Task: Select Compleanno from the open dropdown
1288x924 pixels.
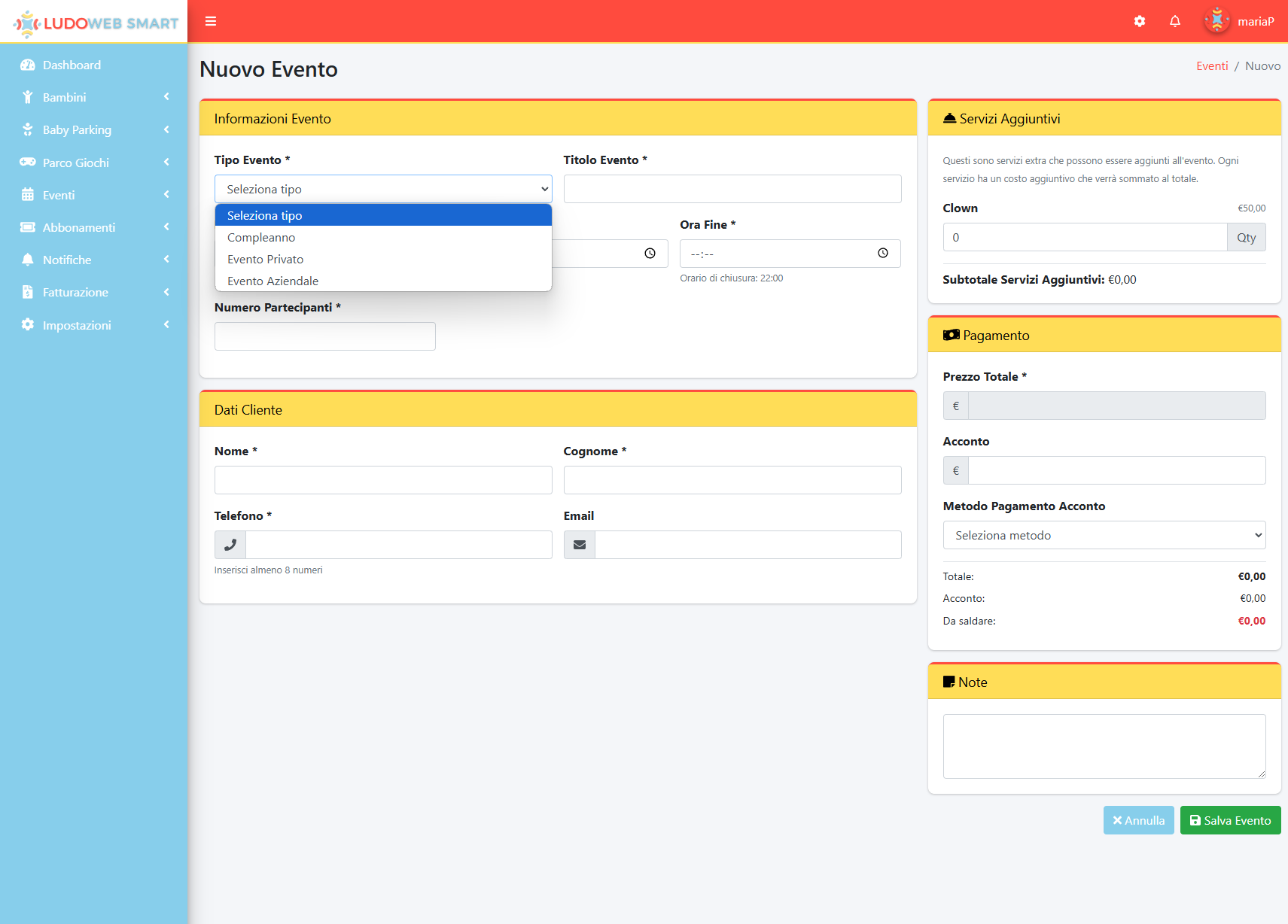Action: (x=261, y=237)
